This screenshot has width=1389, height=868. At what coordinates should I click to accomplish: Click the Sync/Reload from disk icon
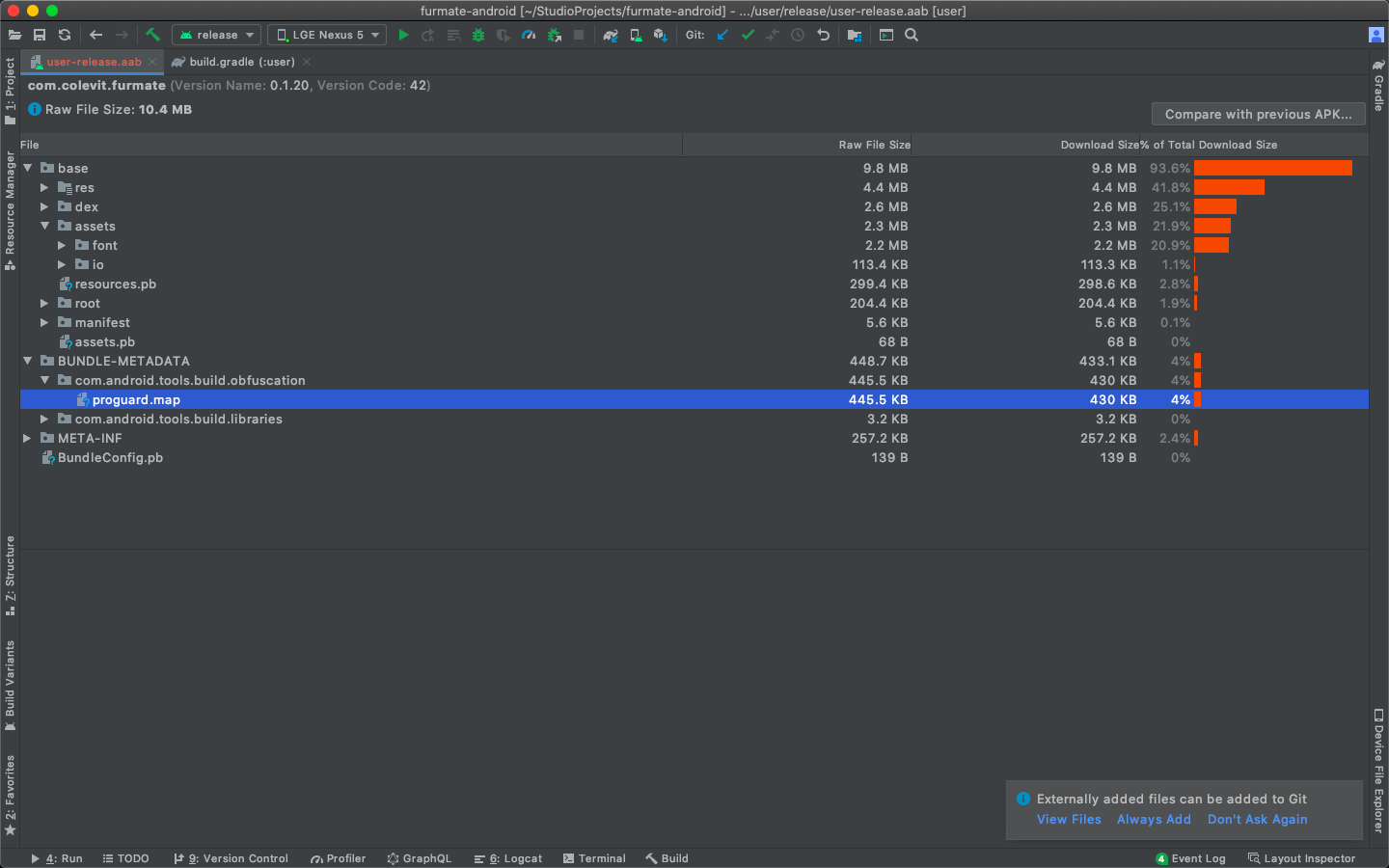[65, 35]
